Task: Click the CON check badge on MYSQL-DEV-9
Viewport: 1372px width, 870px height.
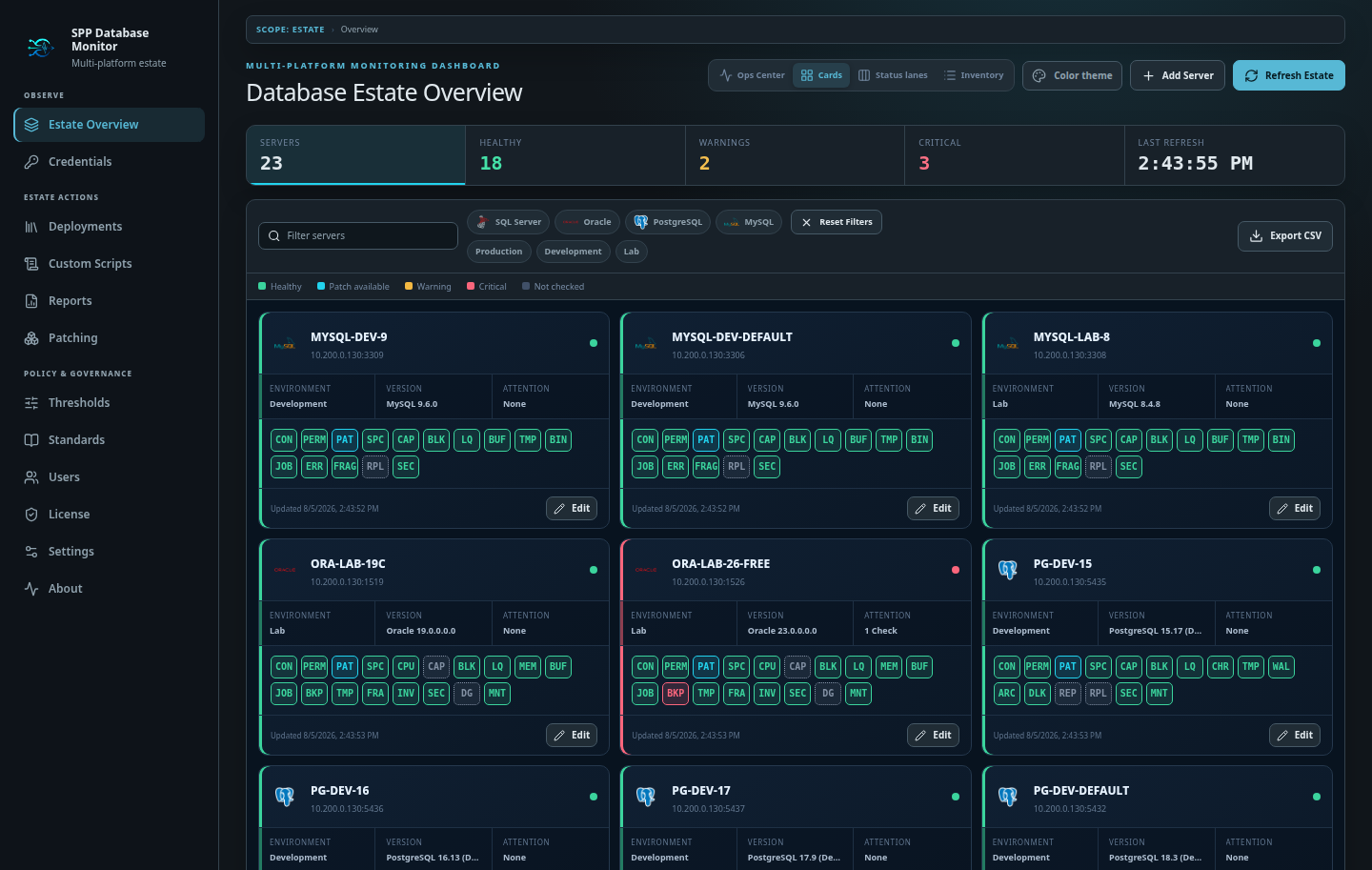Action: tap(284, 440)
